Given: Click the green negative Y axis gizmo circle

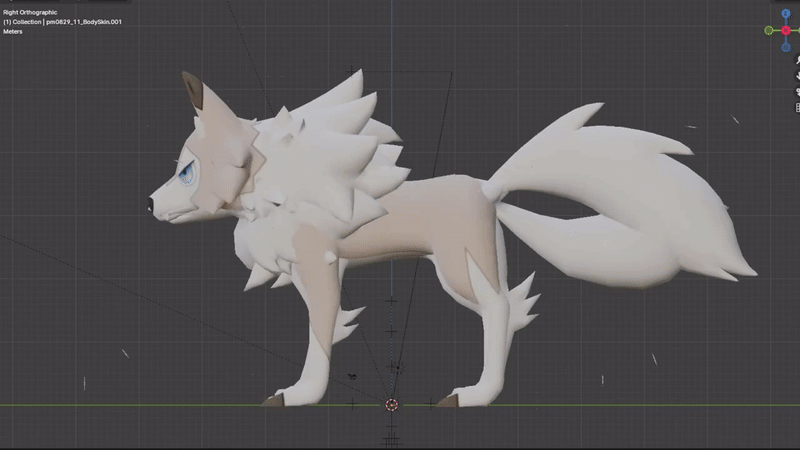Looking at the screenshot, I should (768, 30).
